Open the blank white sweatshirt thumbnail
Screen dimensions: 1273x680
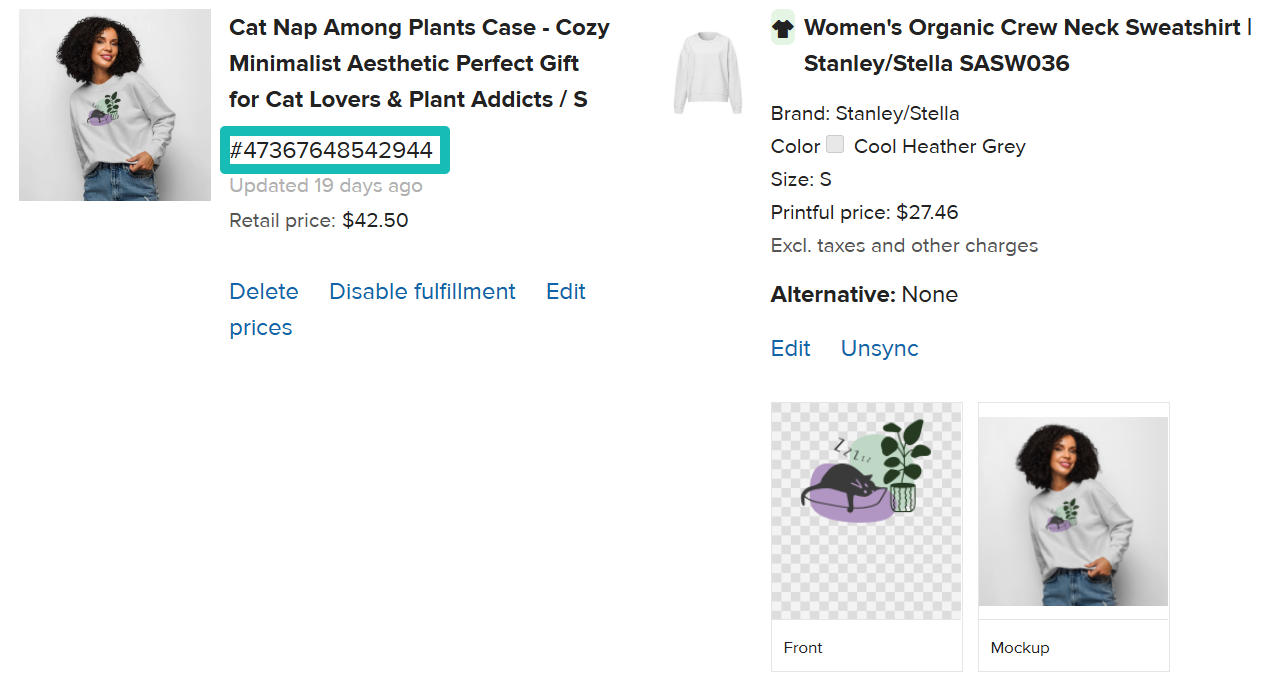708,72
